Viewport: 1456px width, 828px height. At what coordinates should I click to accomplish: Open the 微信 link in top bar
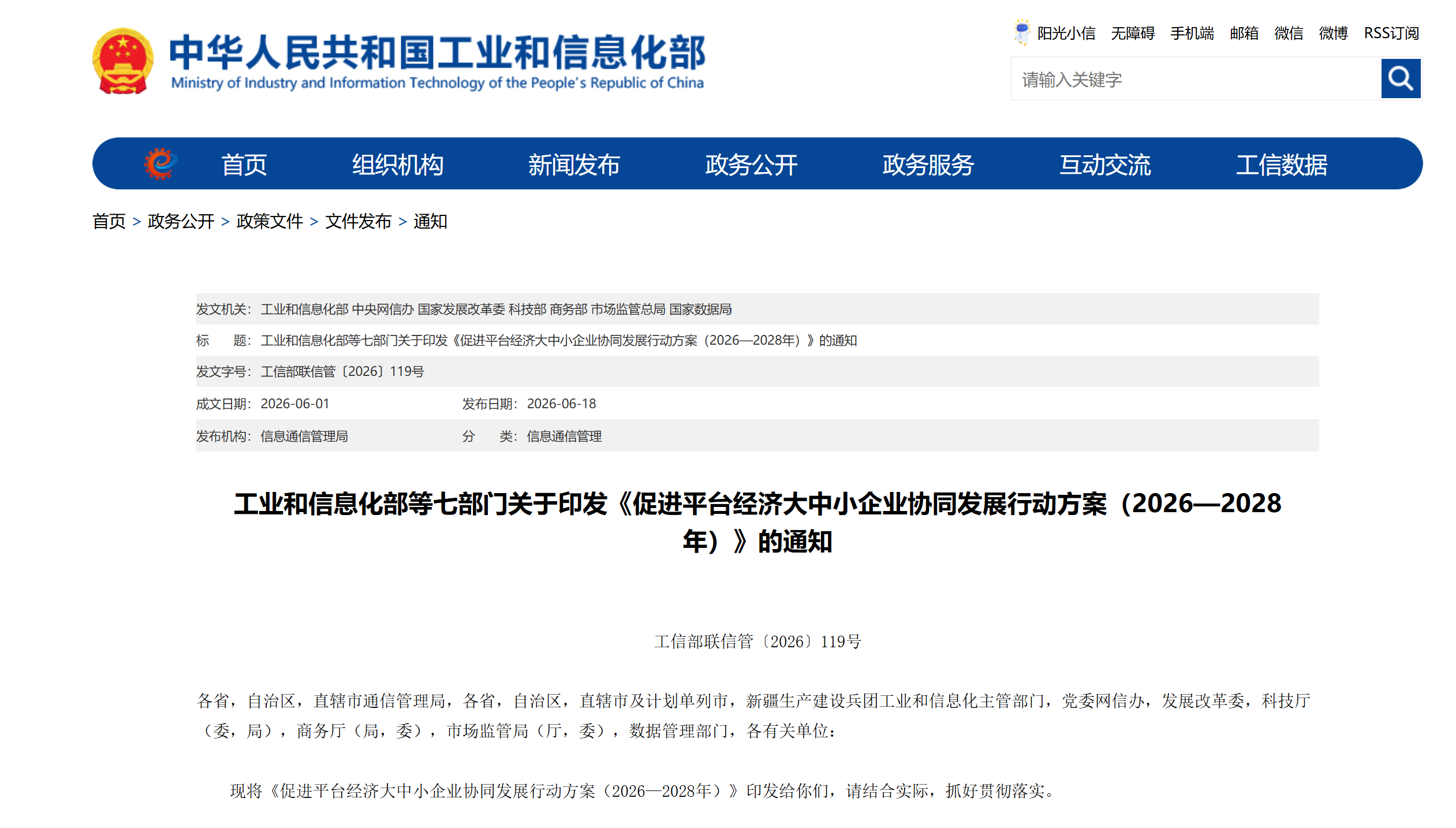1289,33
